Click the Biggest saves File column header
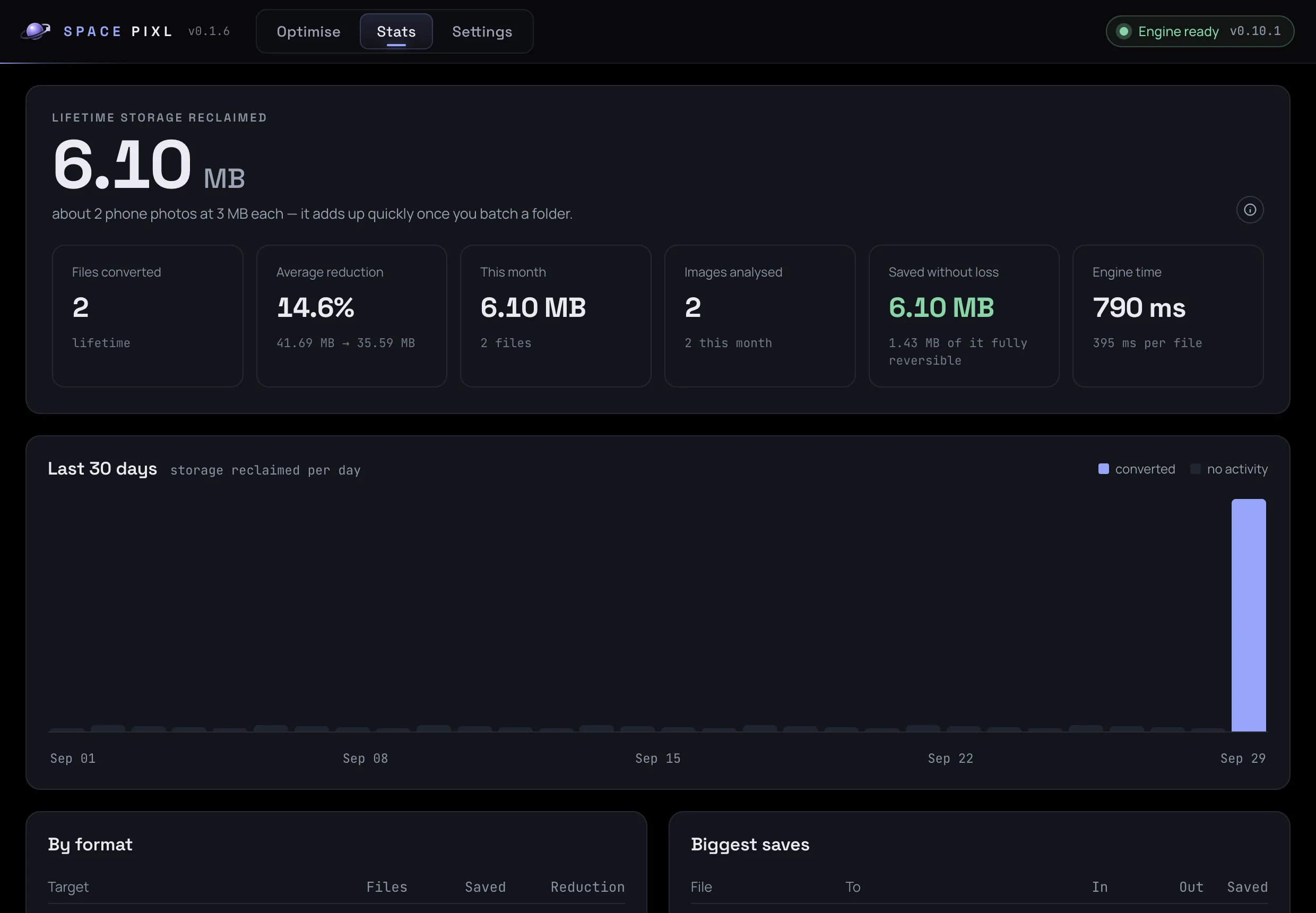The width and height of the screenshot is (1316, 913). [x=701, y=888]
